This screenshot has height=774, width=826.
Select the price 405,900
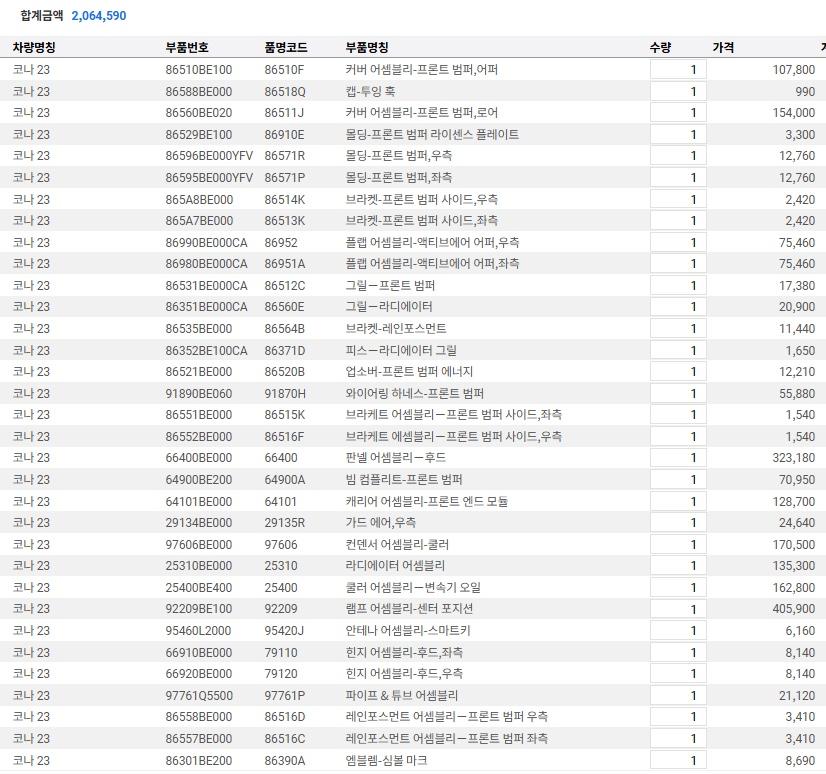click(x=794, y=609)
